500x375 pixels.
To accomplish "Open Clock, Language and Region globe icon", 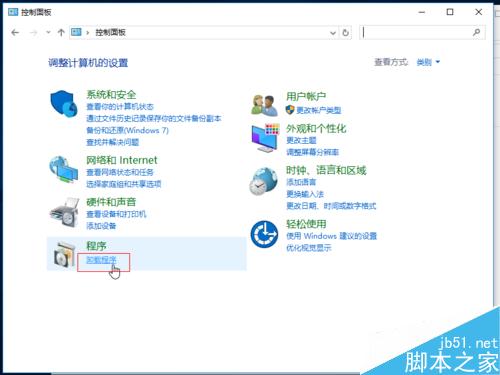I will [x=263, y=181].
